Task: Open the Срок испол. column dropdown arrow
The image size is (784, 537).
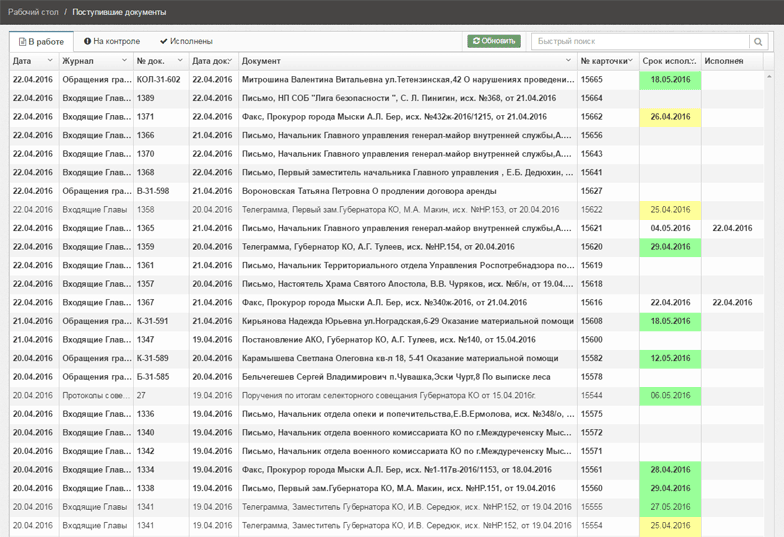Action: 694,60
